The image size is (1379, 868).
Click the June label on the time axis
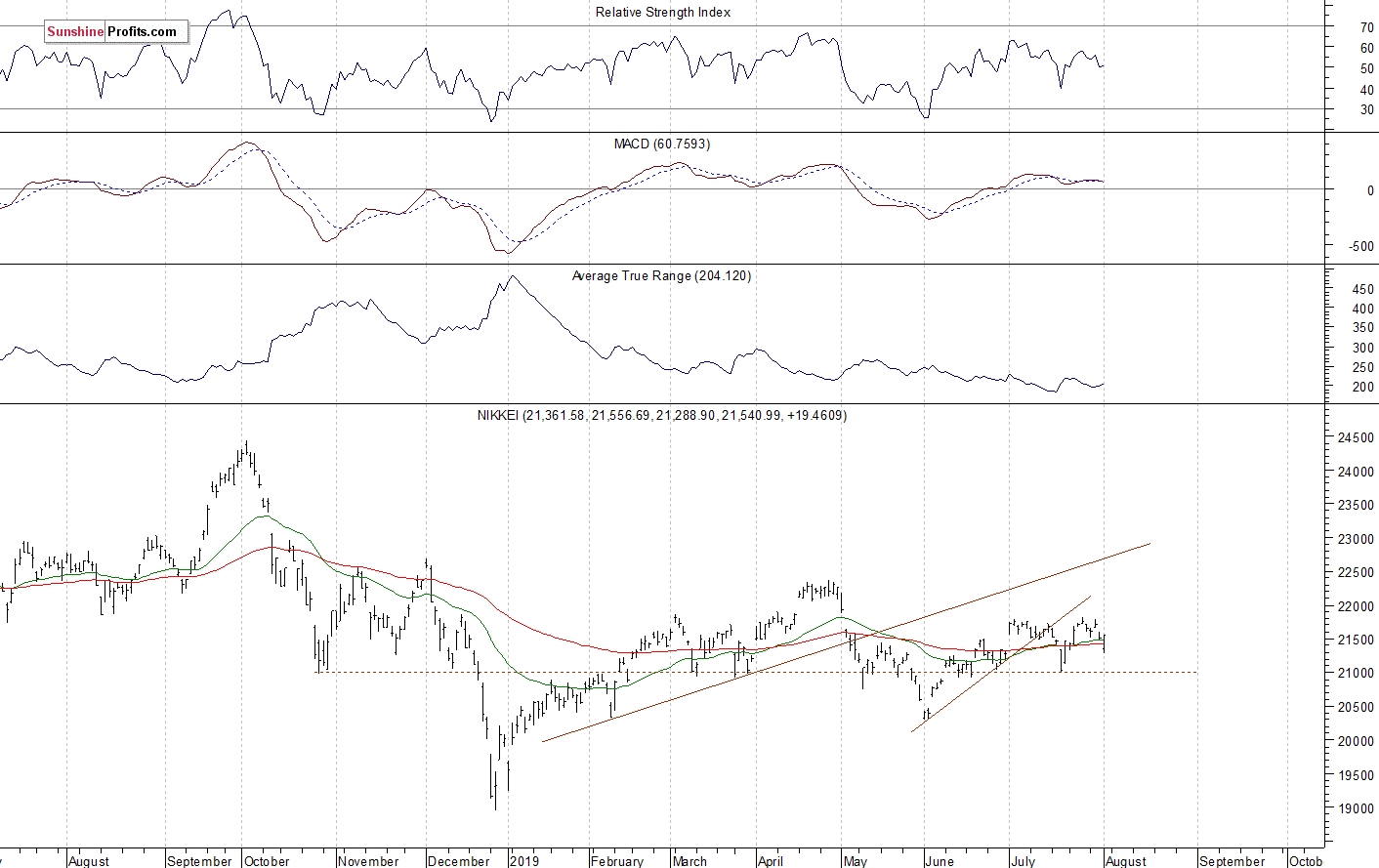click(940, 861)
